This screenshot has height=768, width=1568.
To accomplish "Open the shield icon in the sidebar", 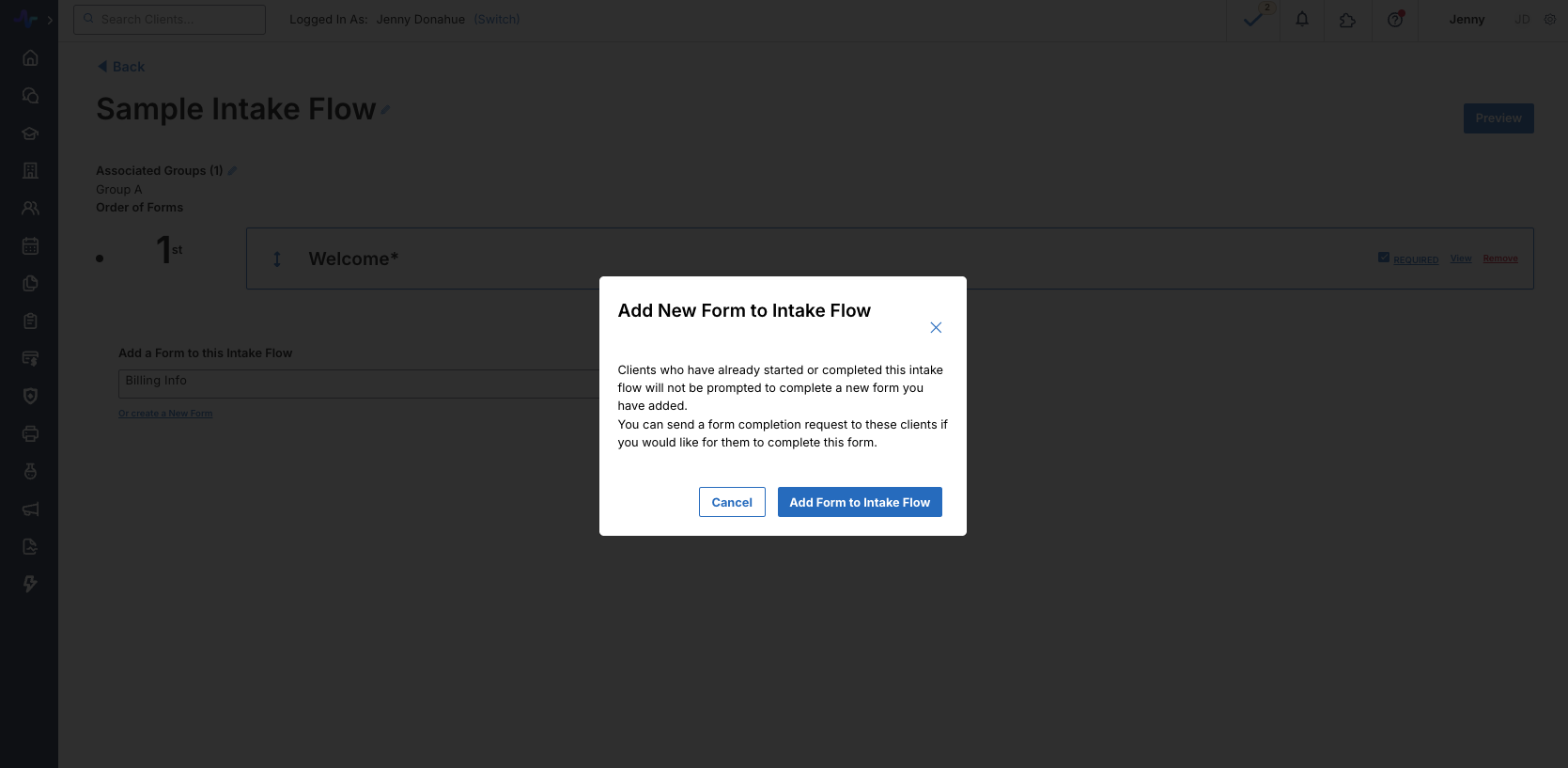I will point(30,397).
